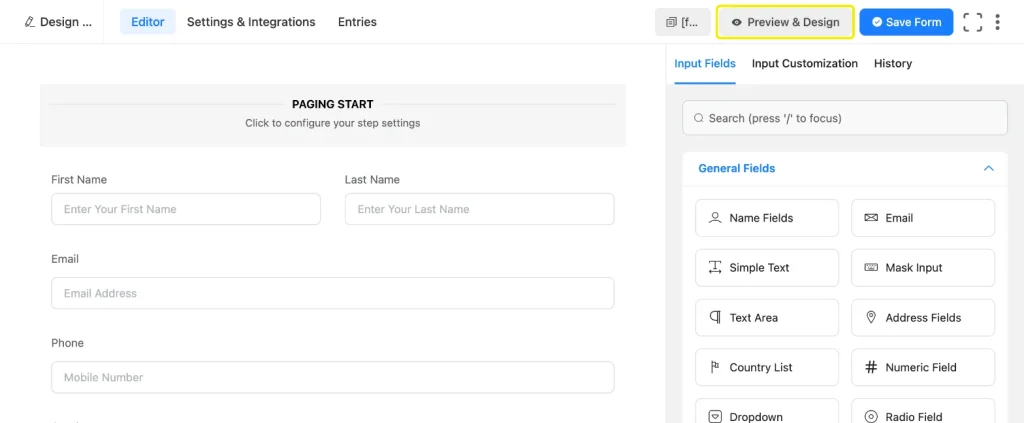
Task: Focus the field search box
Action: point(844,118)
